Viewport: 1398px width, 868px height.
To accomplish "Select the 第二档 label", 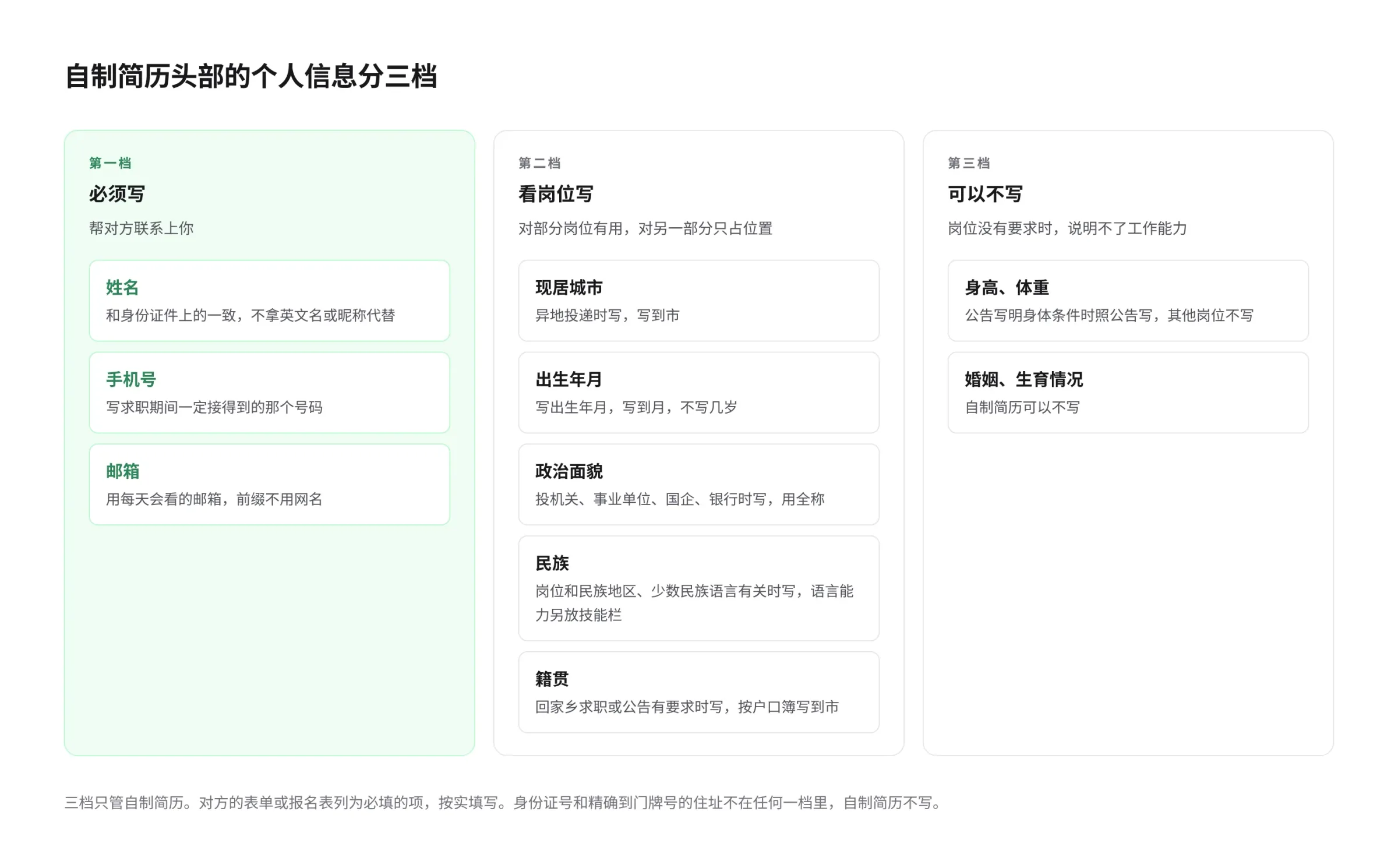I will [540, 163].
